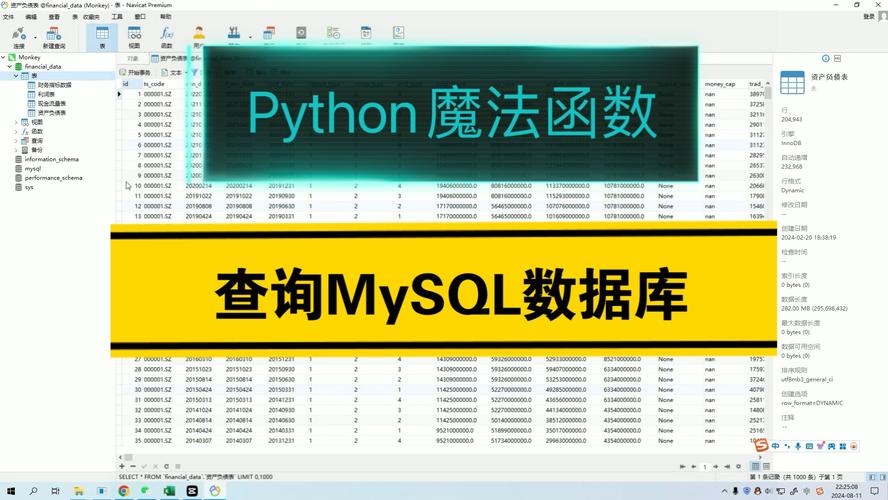The height and width of the screenshot is (500, 888).
Task: Open the Windows Start menu
Action: coord(11,491)
